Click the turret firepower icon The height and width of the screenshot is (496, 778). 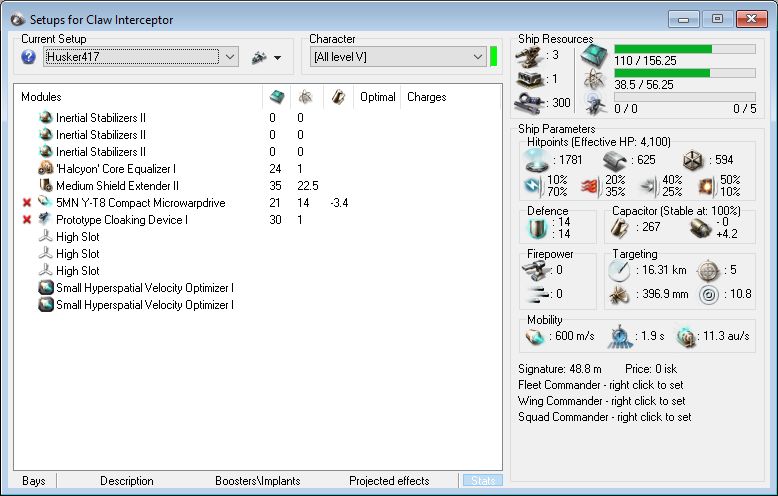(536, 271)
